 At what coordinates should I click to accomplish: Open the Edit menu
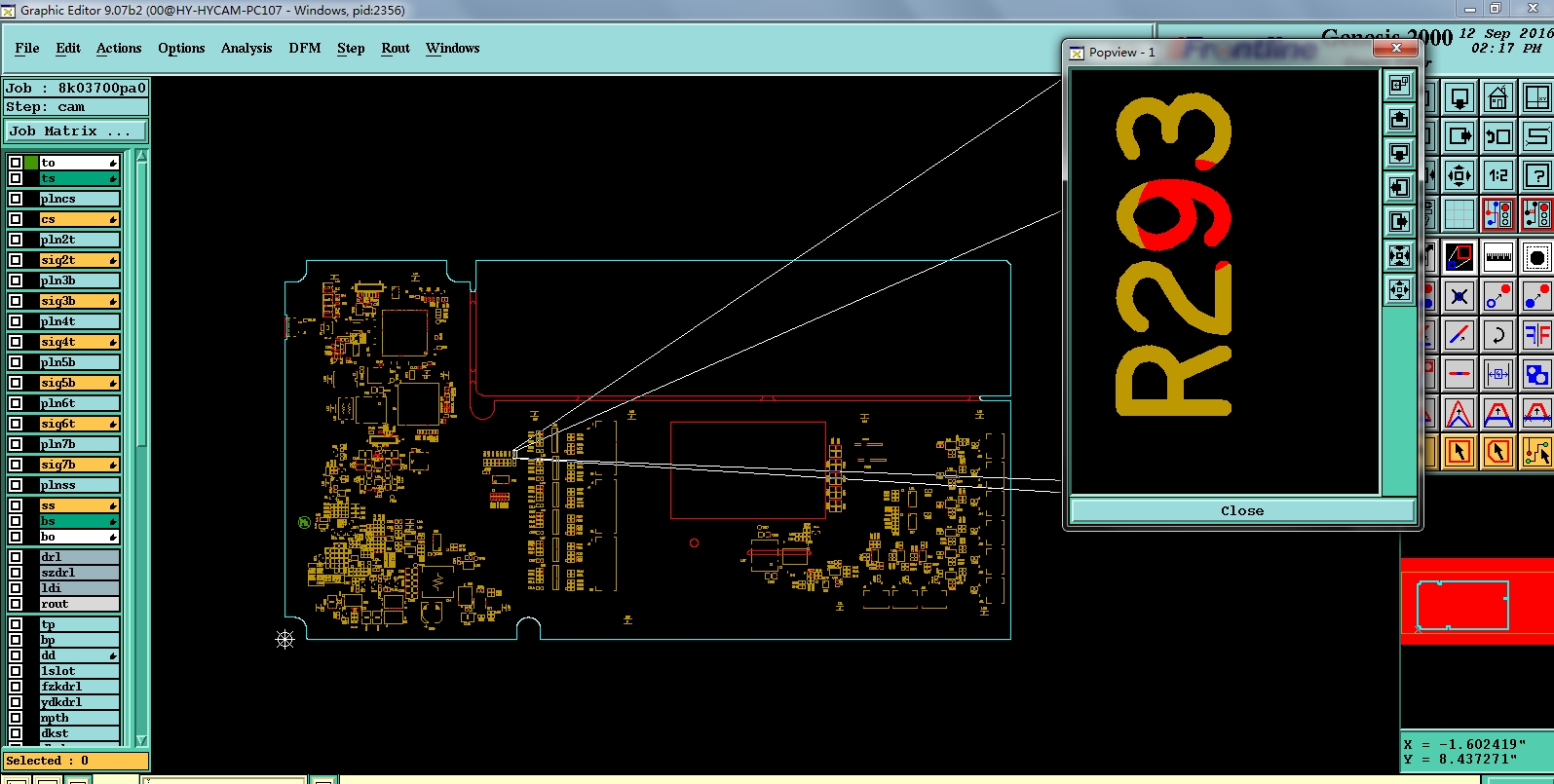pos(68,48)
